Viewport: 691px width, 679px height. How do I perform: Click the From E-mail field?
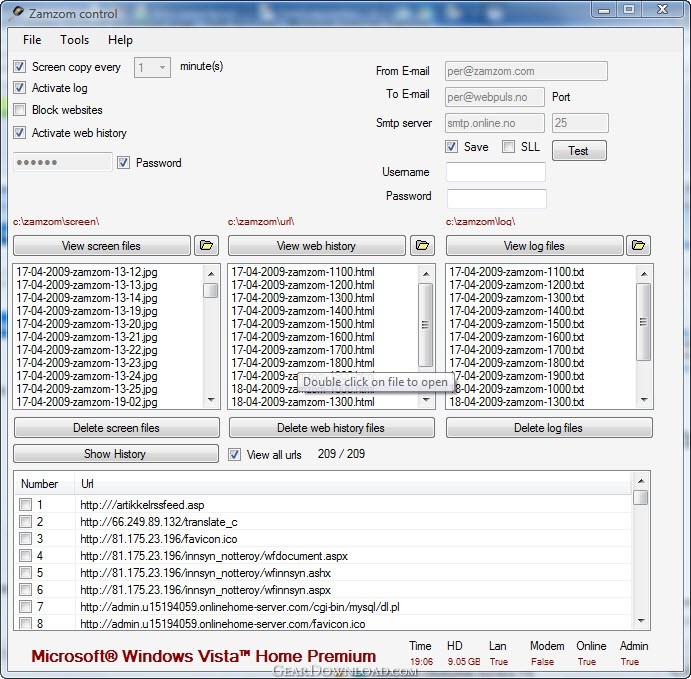(526, 71)
